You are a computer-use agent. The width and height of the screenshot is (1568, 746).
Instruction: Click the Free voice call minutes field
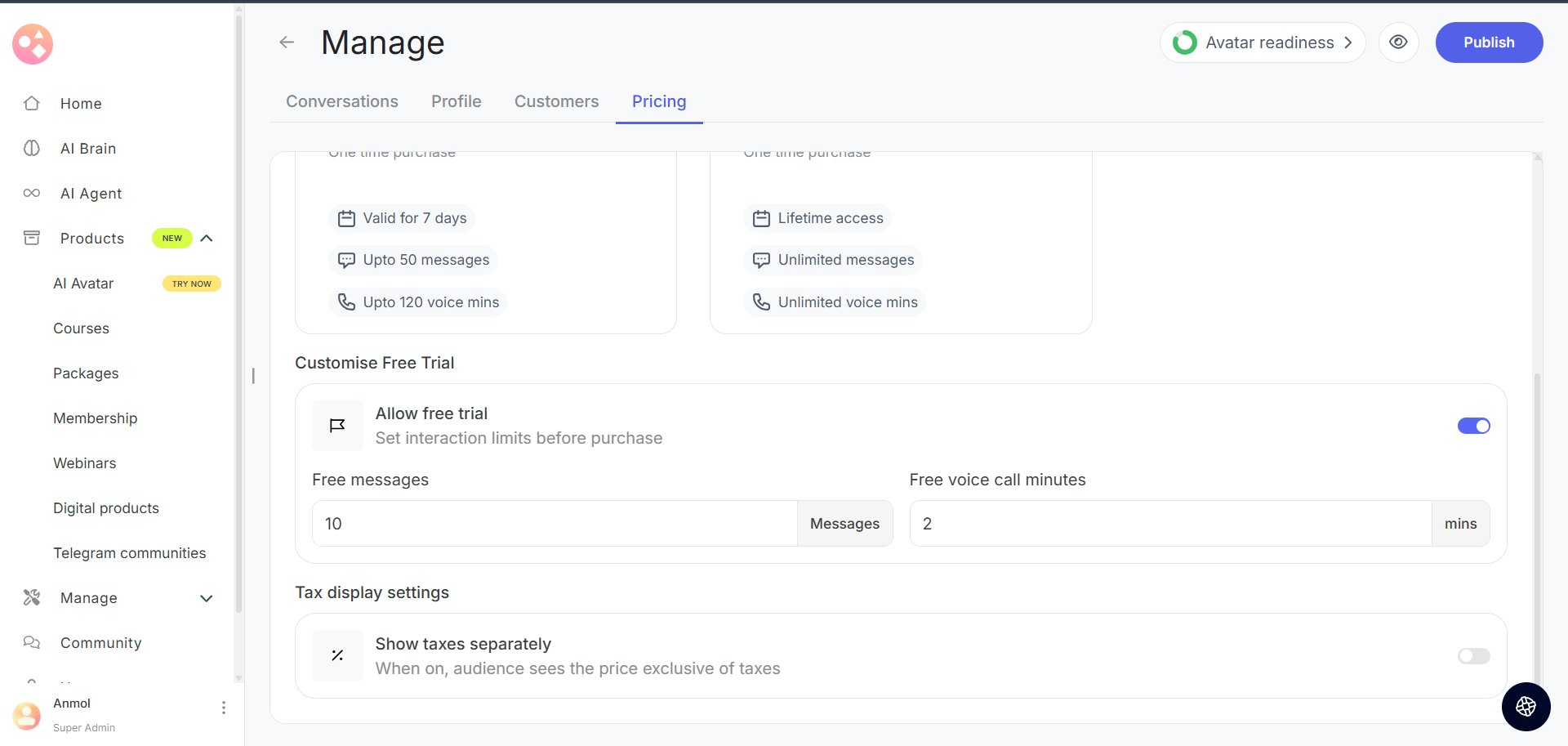tap(1169, 524)
